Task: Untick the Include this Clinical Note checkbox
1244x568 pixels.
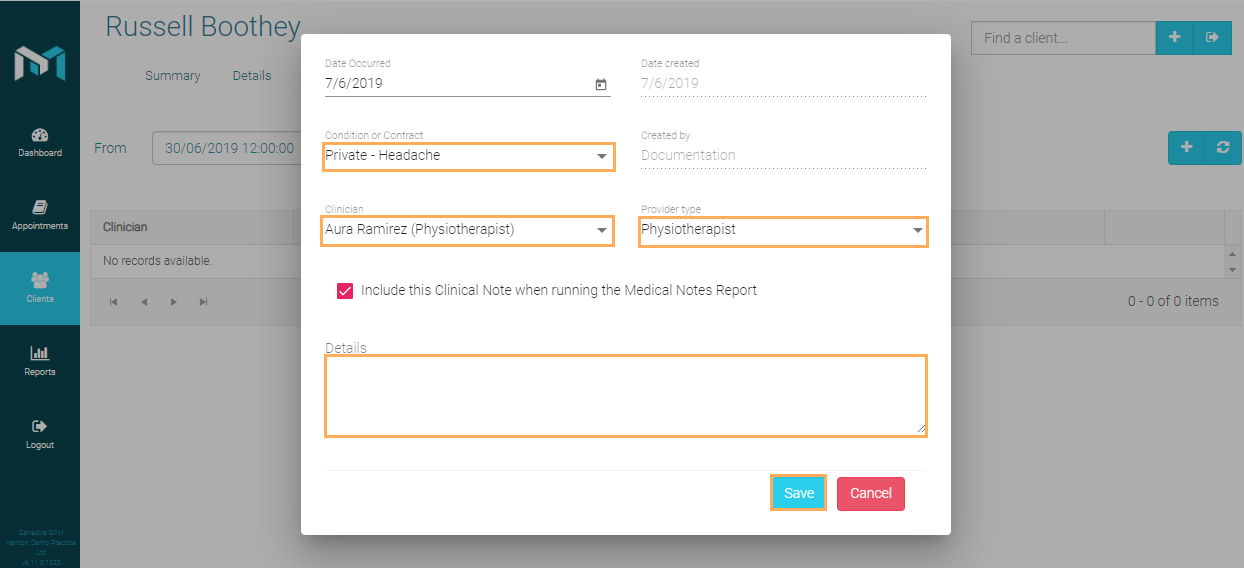Action: point(345,291)
